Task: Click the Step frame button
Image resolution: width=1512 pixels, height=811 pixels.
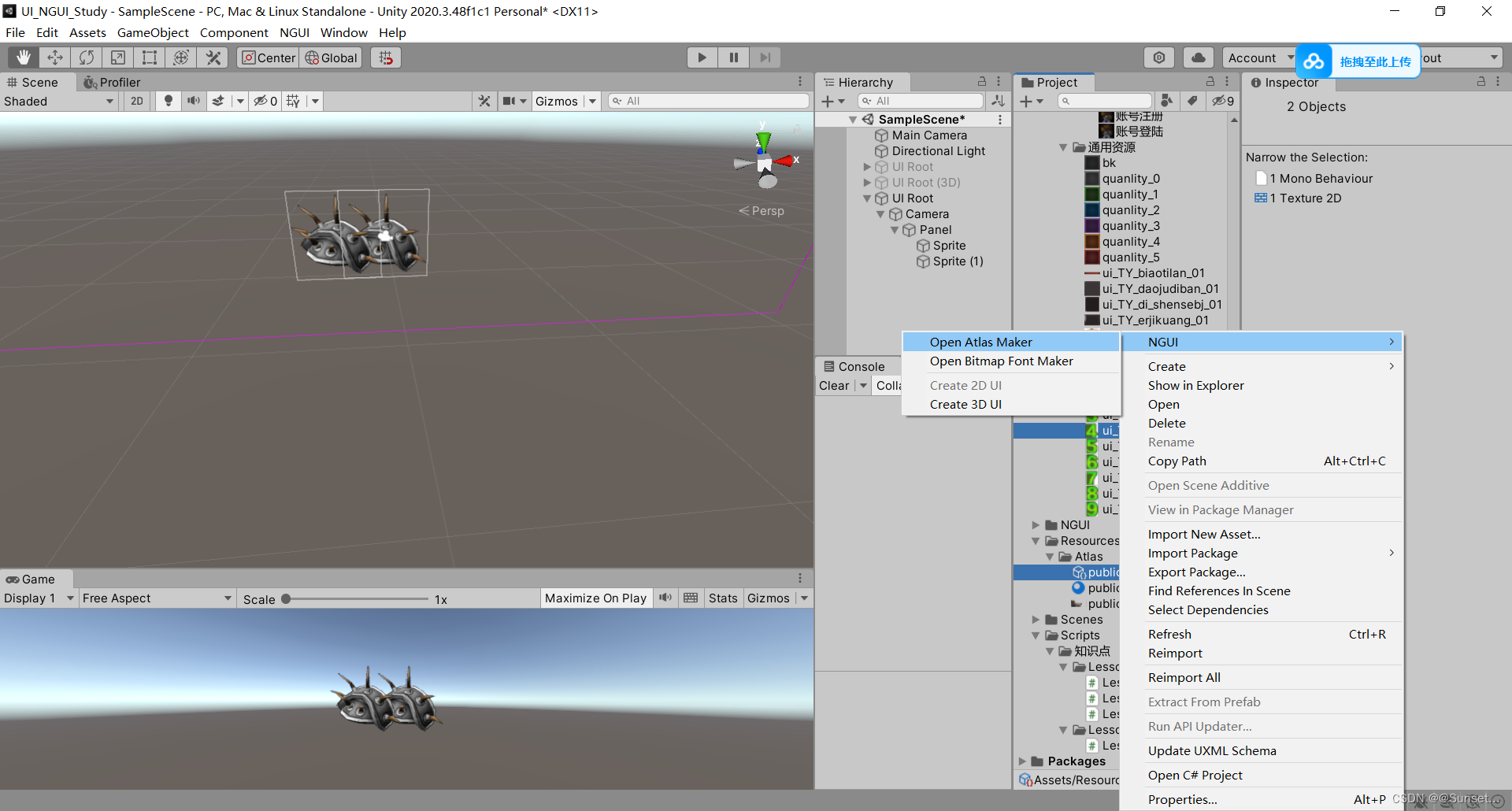Action: 765,57
